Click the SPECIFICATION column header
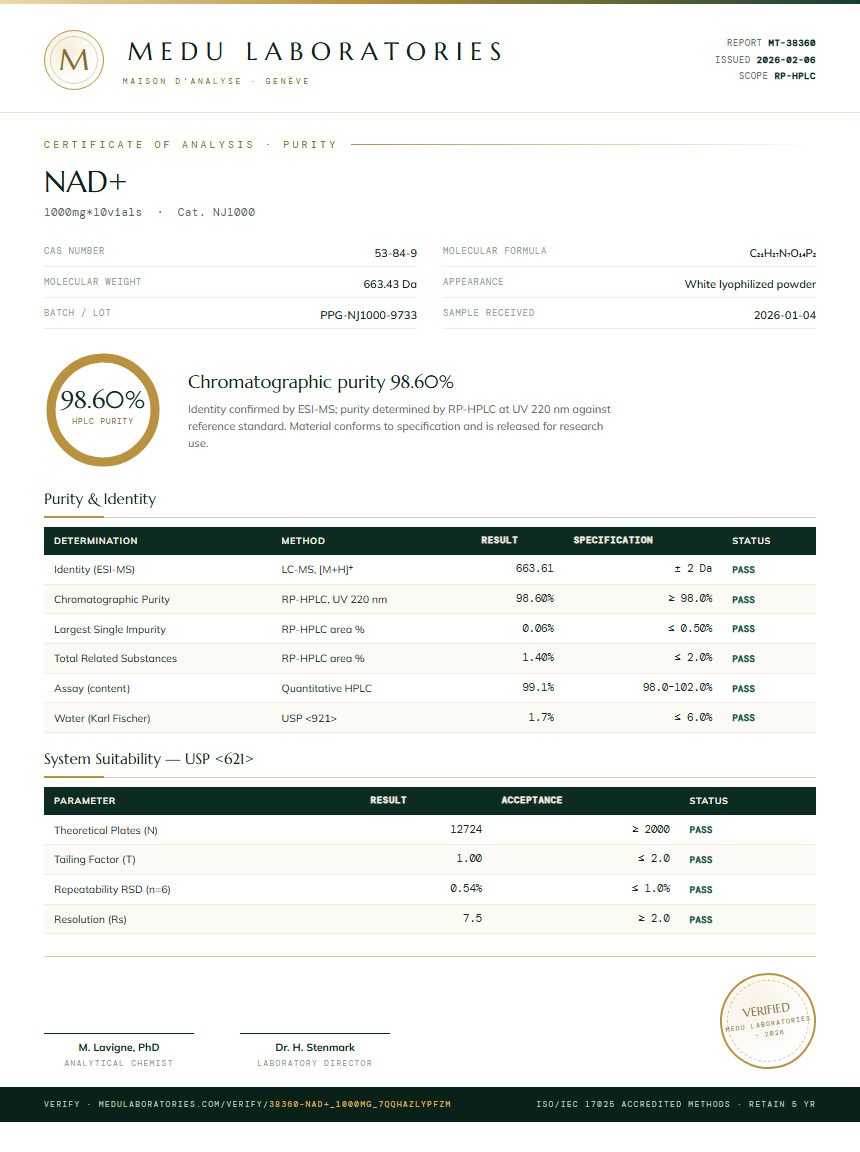This screenshot has height=1152, width=860. point(613,540)
